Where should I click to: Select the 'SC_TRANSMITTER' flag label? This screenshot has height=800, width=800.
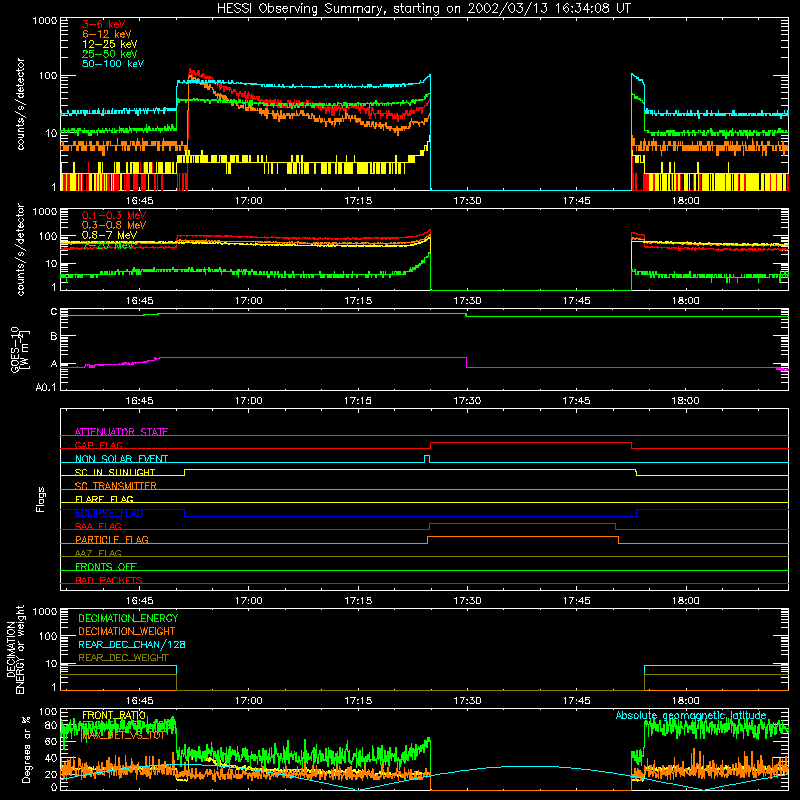click(x=115, y=486)
